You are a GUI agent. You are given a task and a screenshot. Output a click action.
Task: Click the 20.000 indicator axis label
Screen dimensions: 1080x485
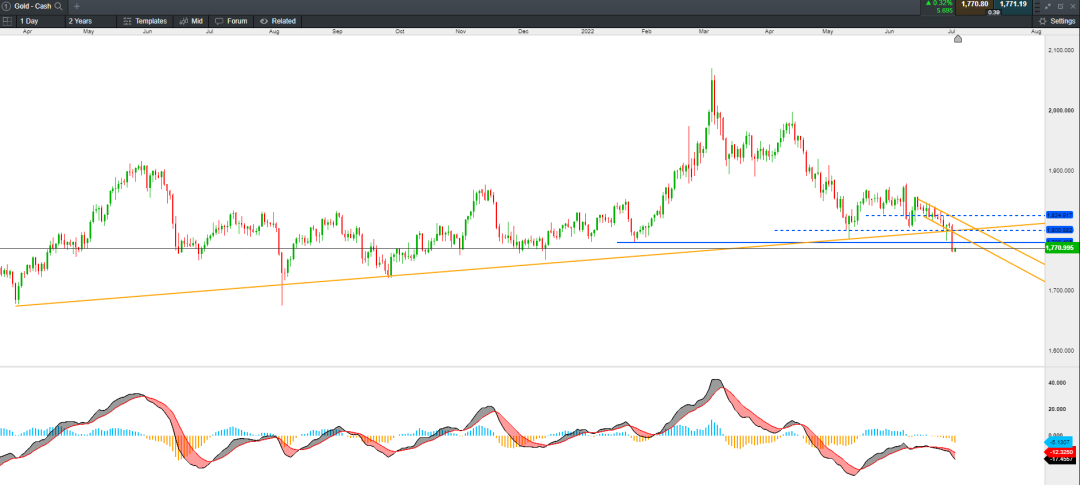coord(1057,409)
